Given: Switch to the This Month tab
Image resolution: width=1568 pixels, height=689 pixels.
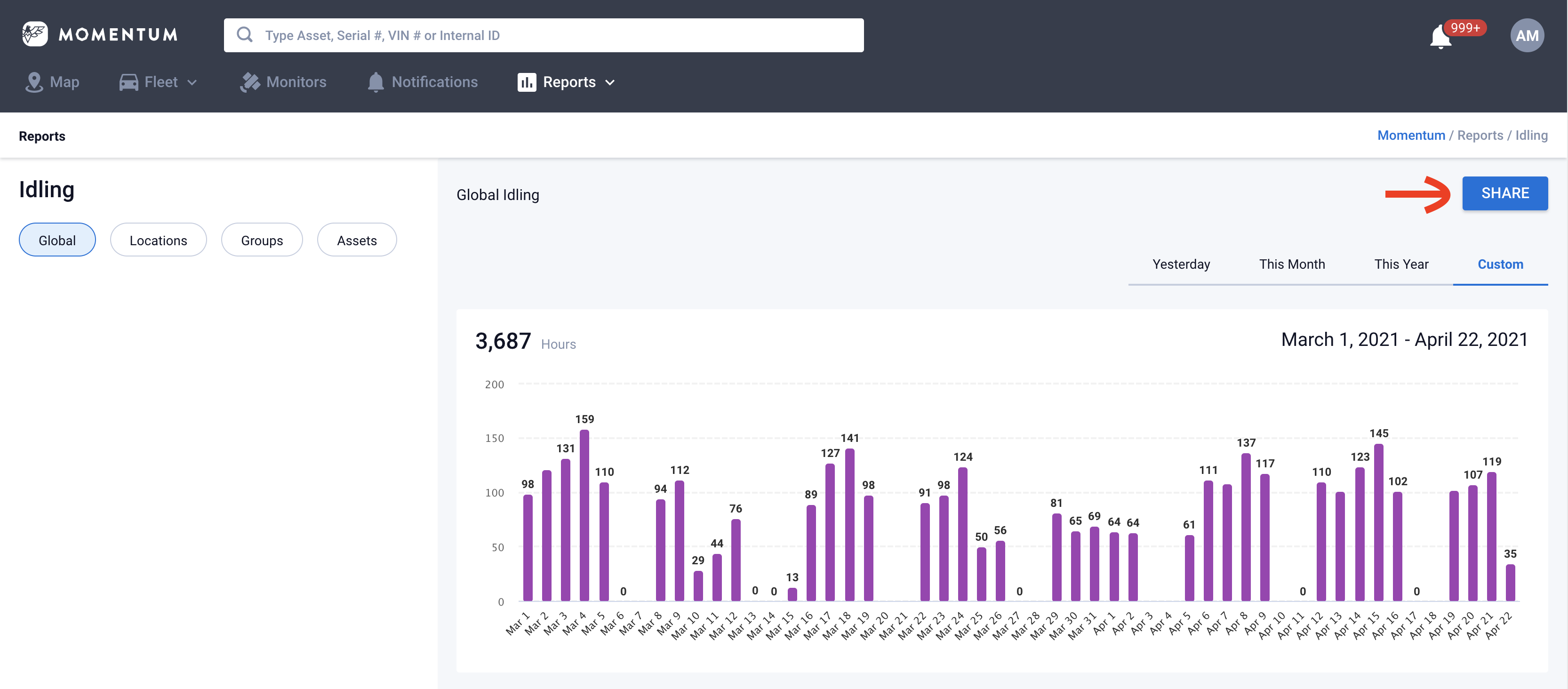Looking at the screenshot, I should tap(1292, 264).
